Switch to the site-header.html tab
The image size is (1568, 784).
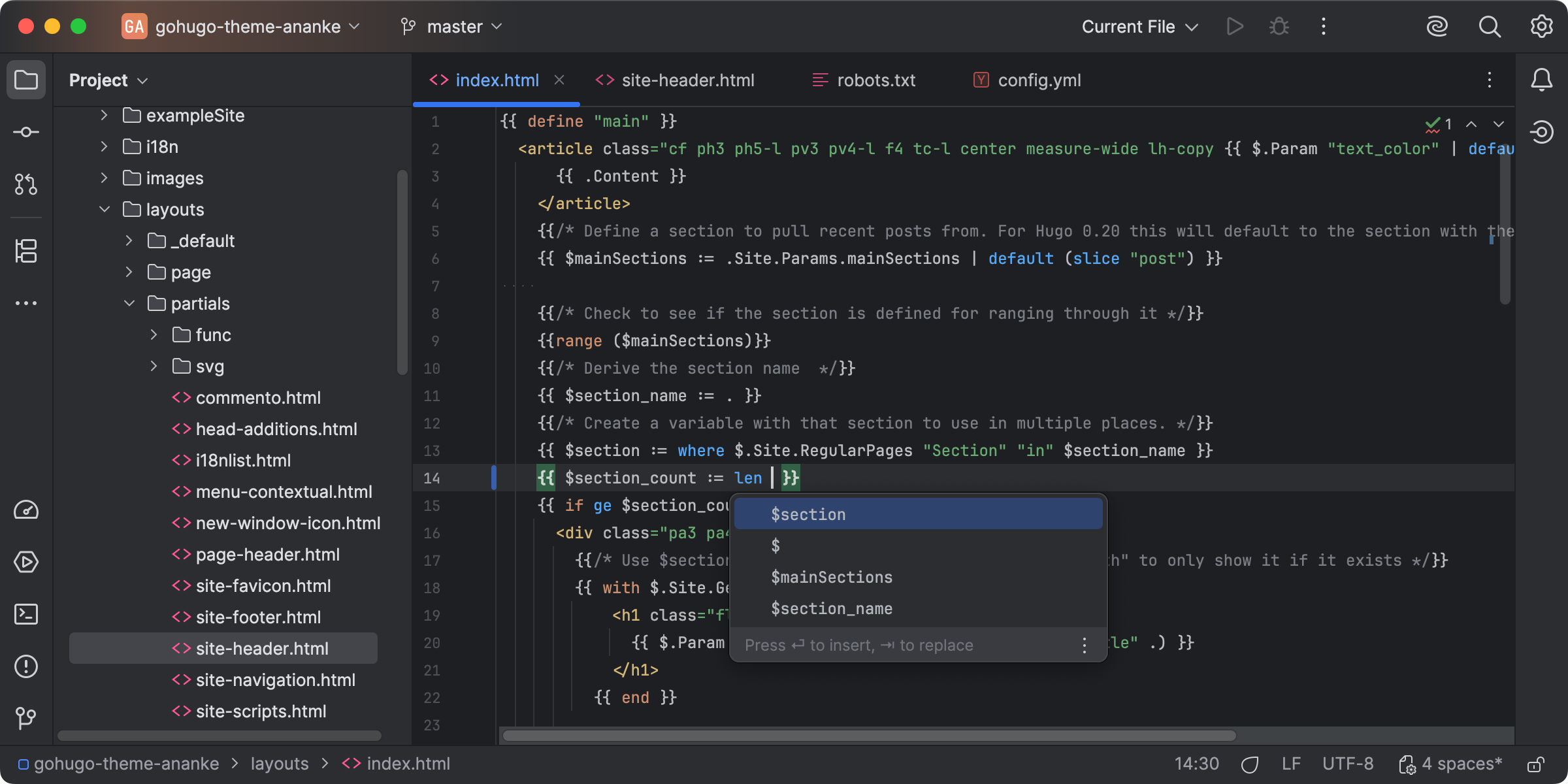tap(675, 80)
